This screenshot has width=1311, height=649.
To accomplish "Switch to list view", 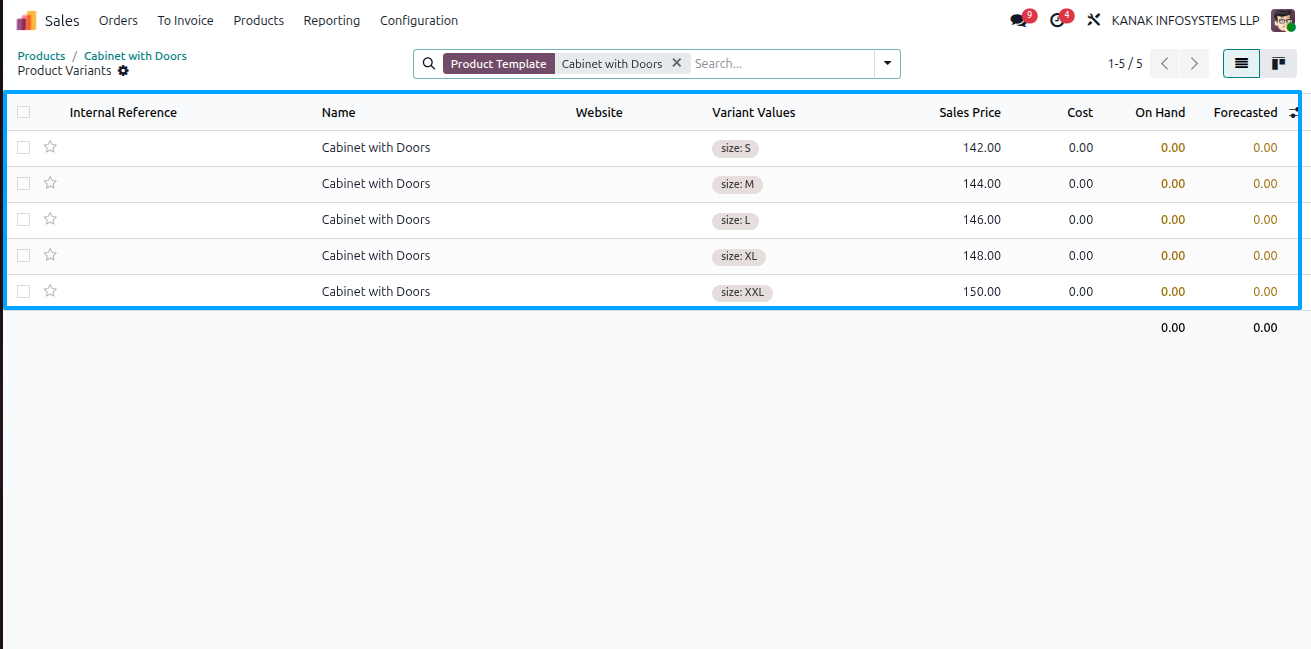I will pyautogui.click(x=1241, y=63).
